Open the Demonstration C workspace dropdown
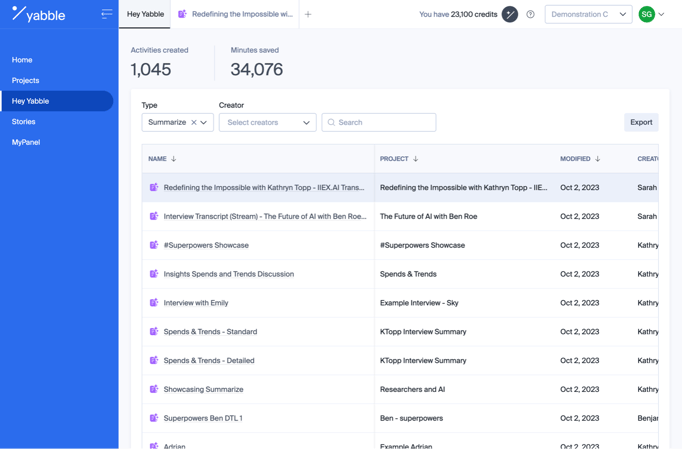This screenshot has width=682, height=451. tap(588, 14)
